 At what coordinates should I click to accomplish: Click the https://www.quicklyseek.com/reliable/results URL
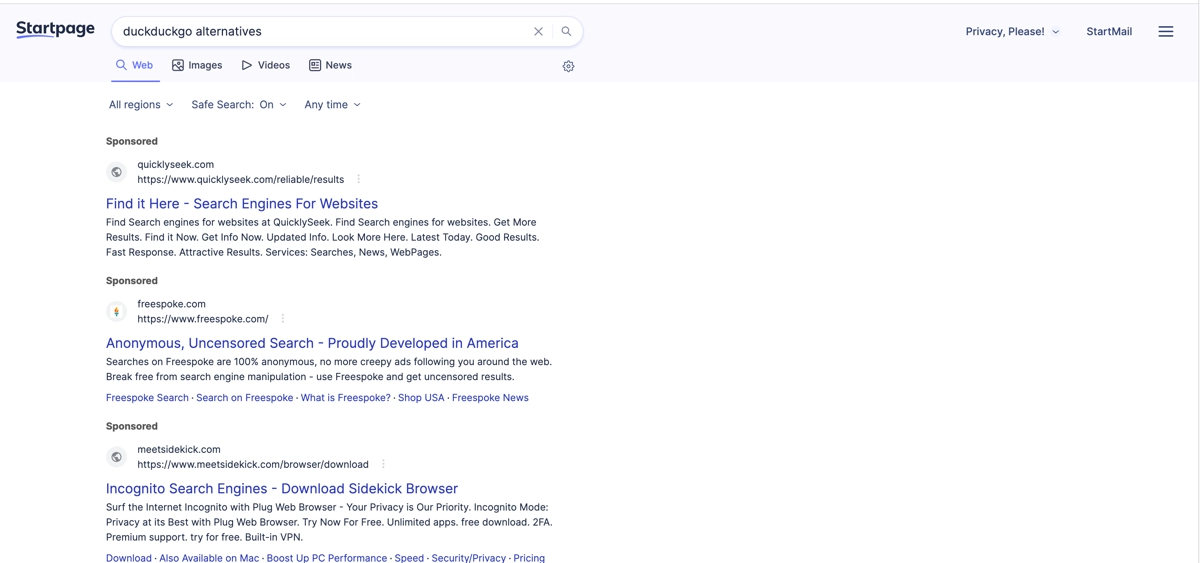click(241, 180)
